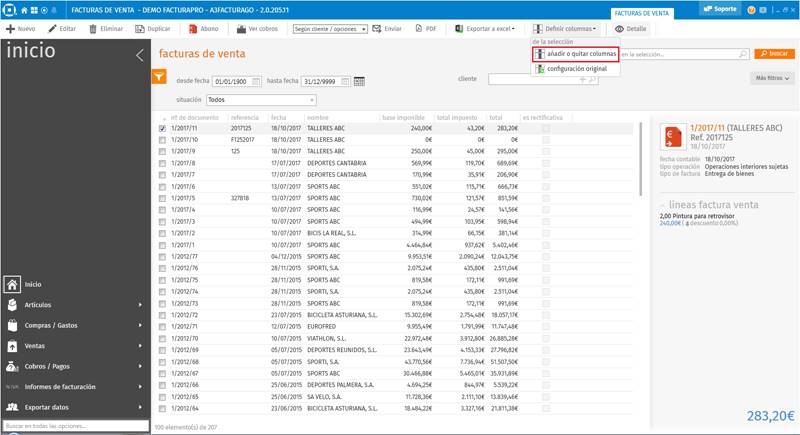
Task: Click the grid apps icon in title bar
Action: [34, 10]
